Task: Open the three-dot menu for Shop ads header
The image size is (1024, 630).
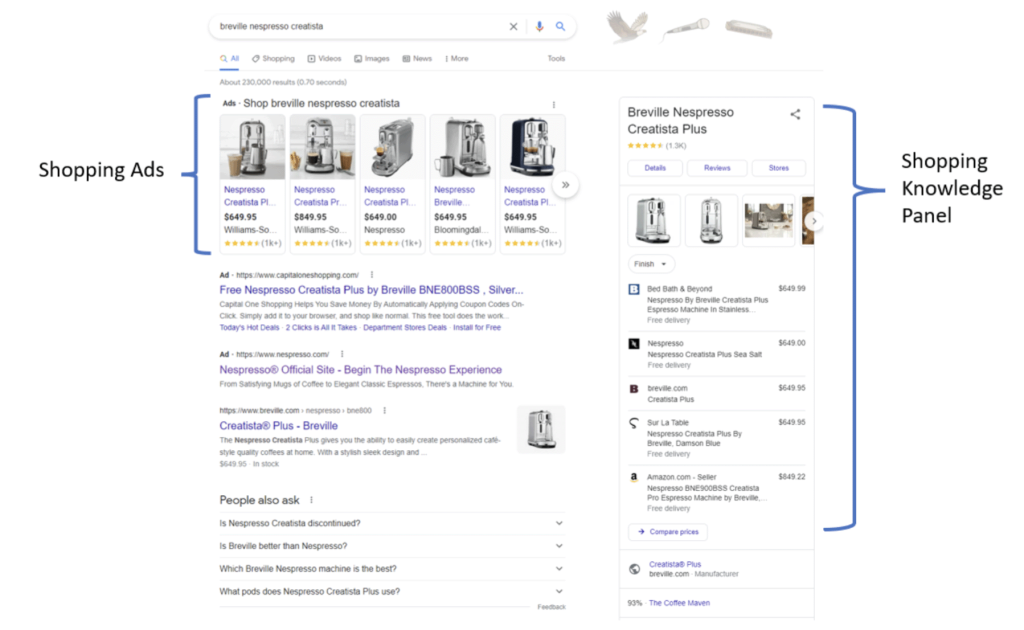Action: point(554,104)
